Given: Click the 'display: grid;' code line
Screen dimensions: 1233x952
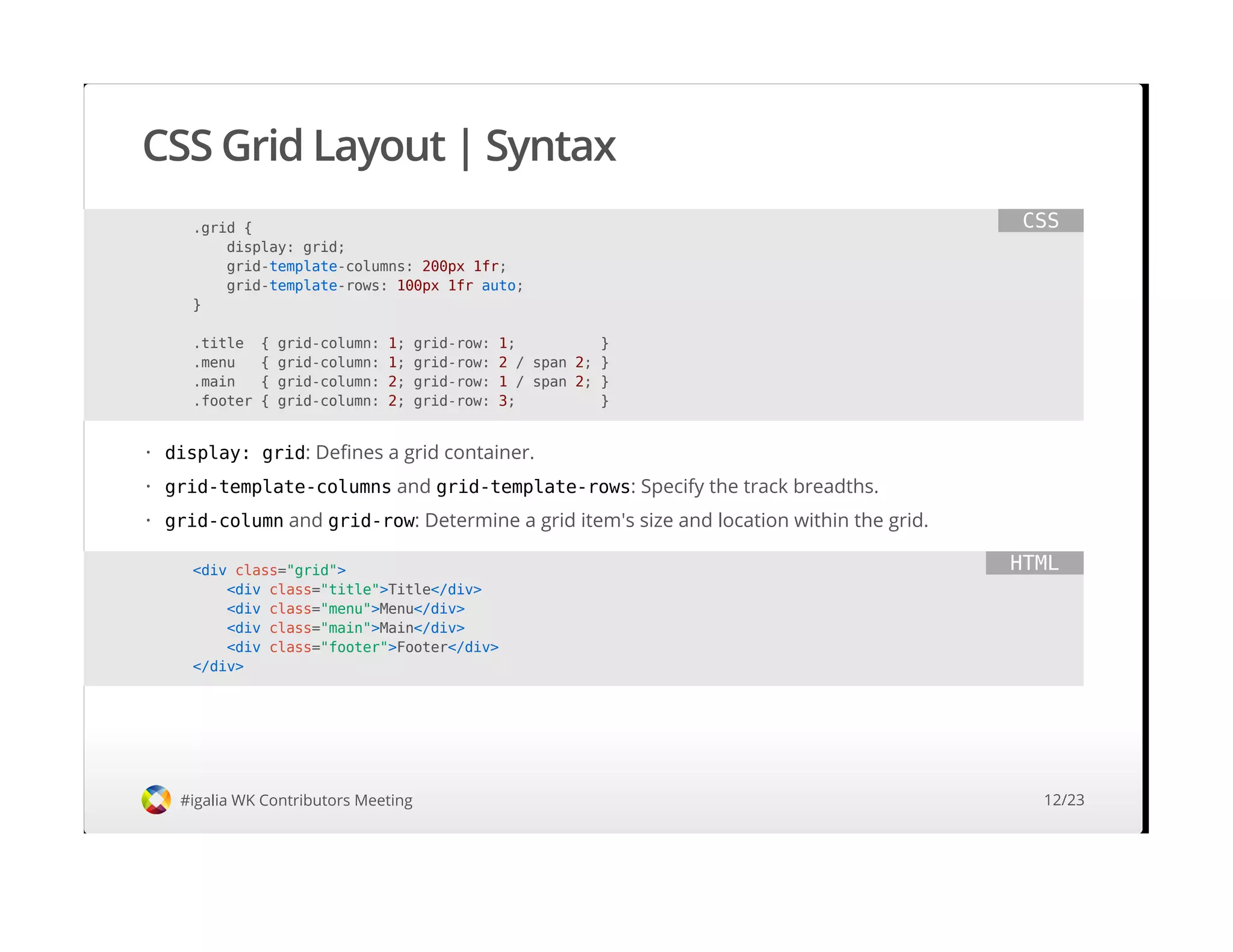Looking at the screenshot, I should pyautogui.click(x=285, y=247).
